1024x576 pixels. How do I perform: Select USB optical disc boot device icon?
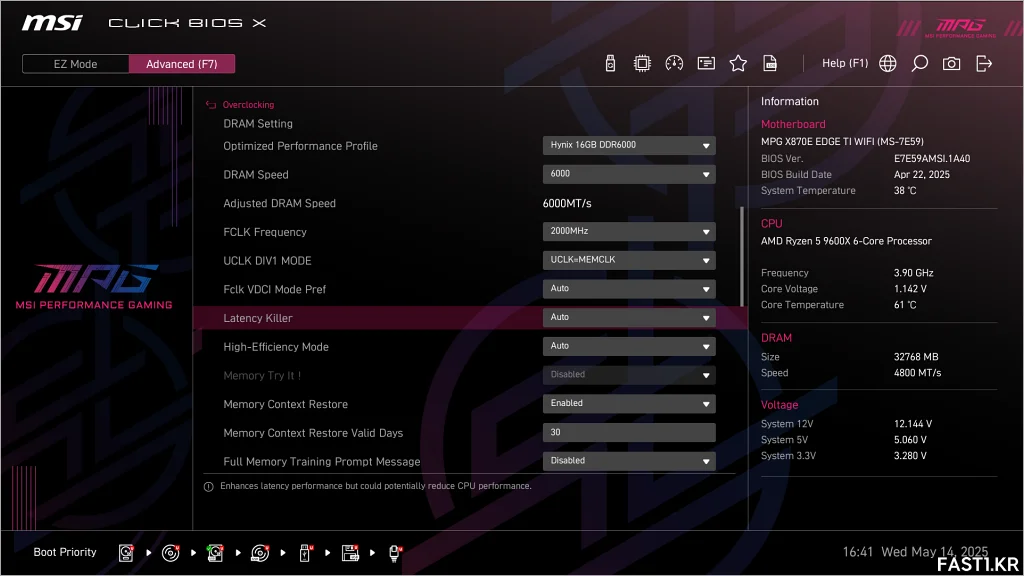tap(260, 552)
